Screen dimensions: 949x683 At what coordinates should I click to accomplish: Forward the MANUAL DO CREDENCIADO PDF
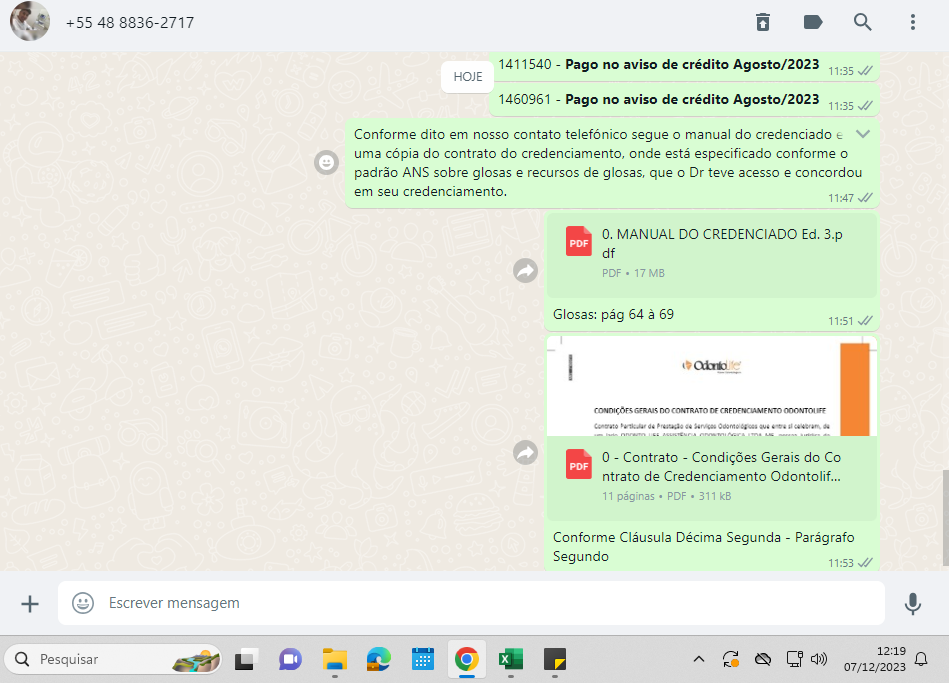(526, 270)
